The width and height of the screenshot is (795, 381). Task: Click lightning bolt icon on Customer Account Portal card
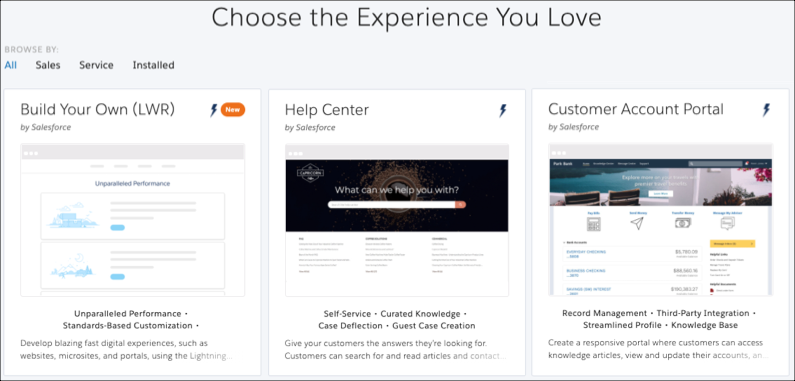[x=766, y=110]
